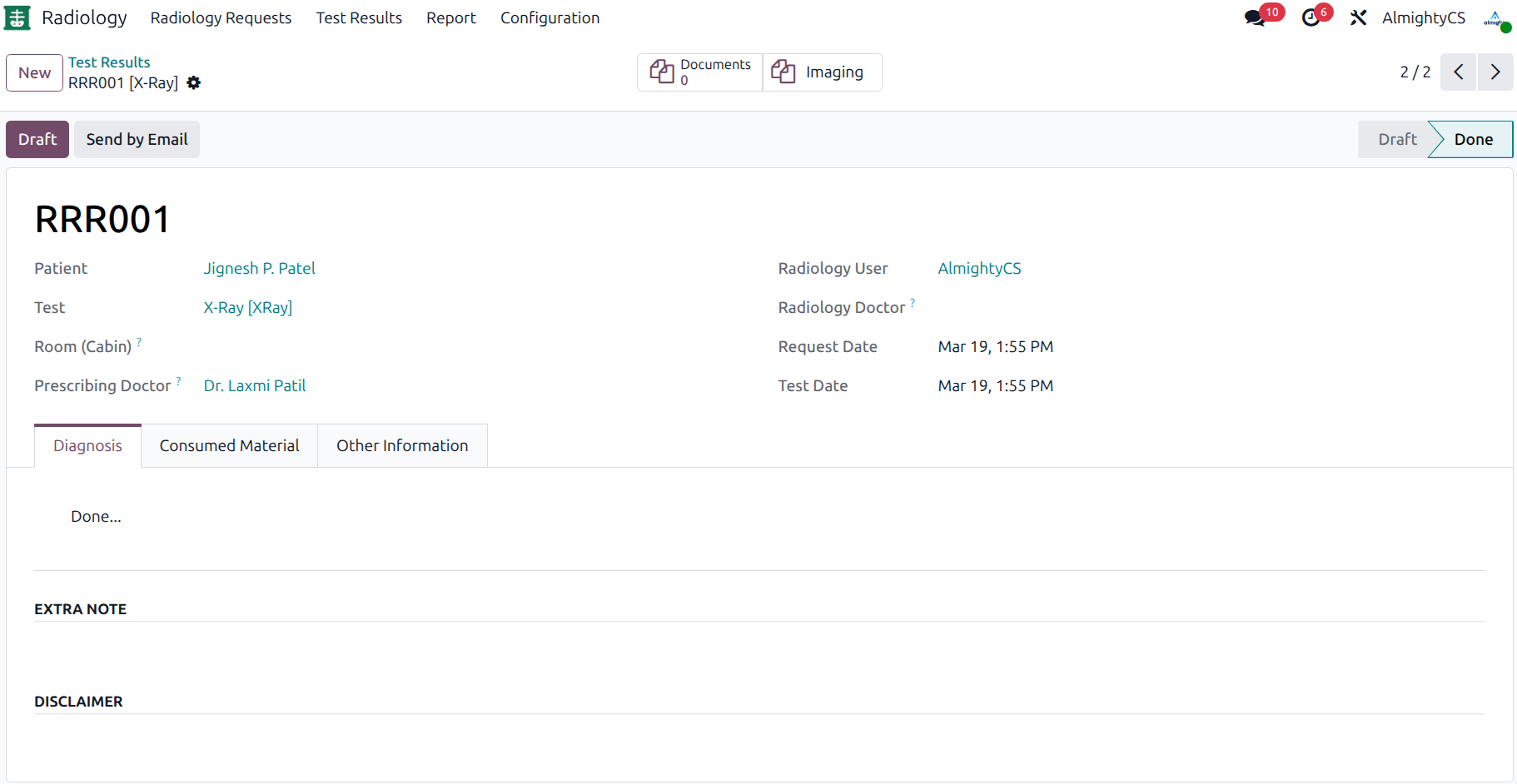Open the Documents smart button

point(700,72)
